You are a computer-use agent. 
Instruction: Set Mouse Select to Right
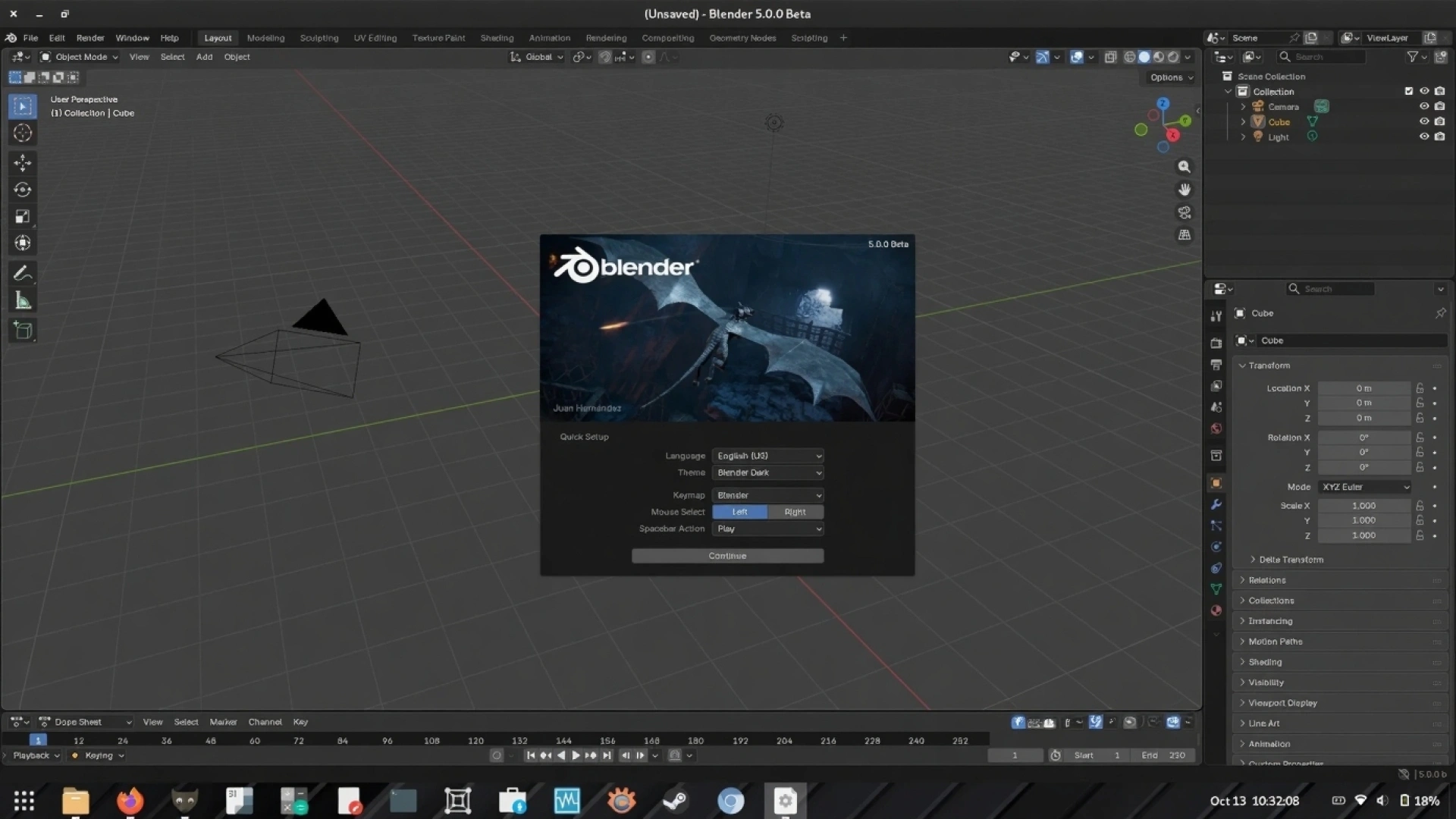tap(795, 512)
